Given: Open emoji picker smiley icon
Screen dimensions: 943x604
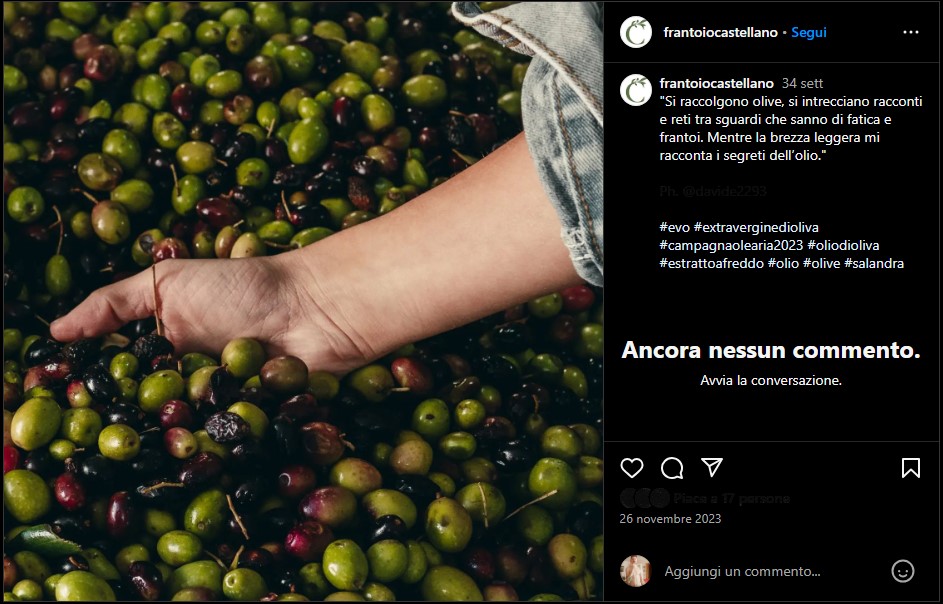Looking at the screenshot, I should pos(902,571).
